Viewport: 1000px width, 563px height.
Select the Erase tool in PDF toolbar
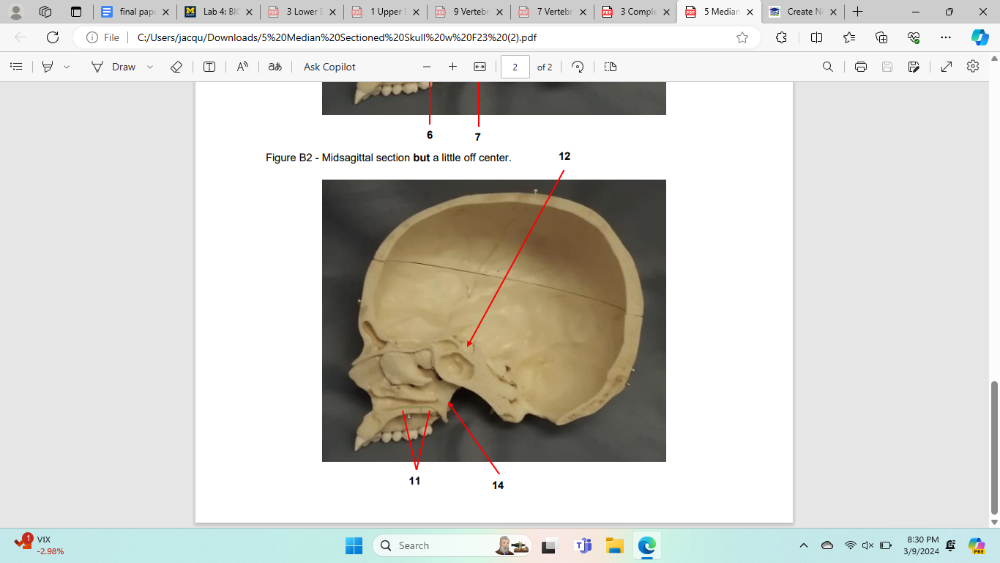coord(176,67)
